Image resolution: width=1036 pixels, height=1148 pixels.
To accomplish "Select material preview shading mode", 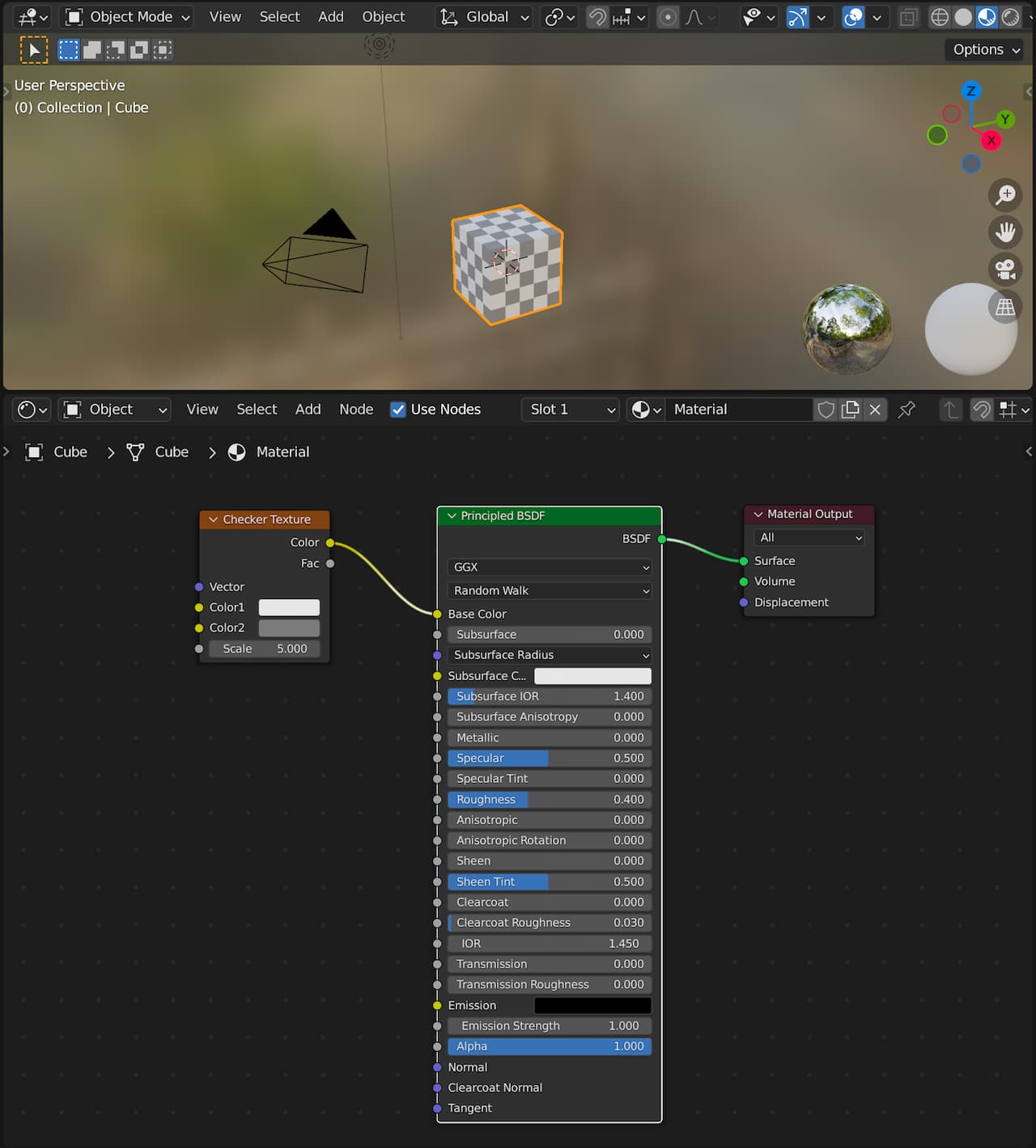I will point(987,17).
